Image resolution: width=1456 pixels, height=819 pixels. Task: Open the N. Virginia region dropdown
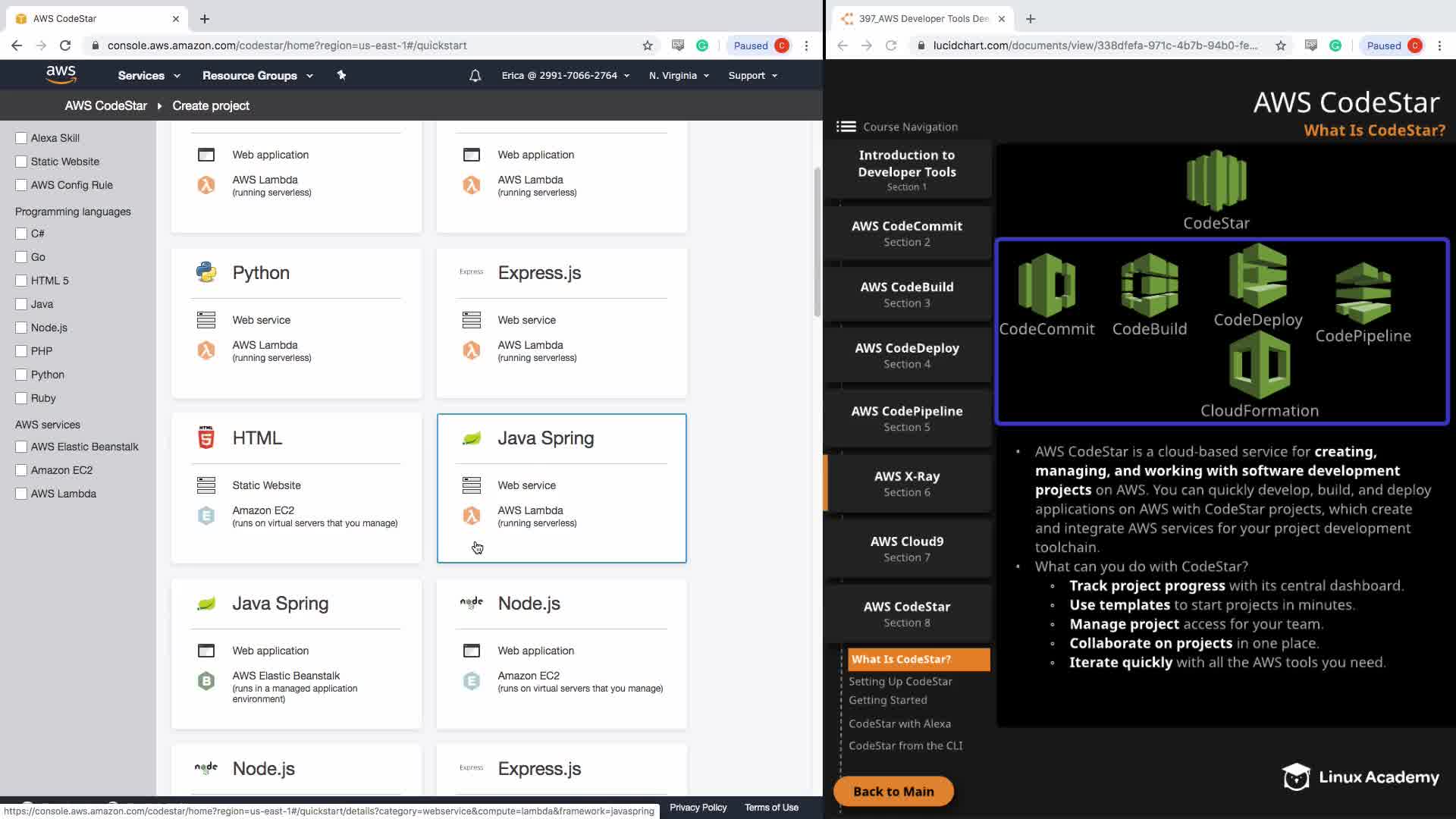pos(679,75)
